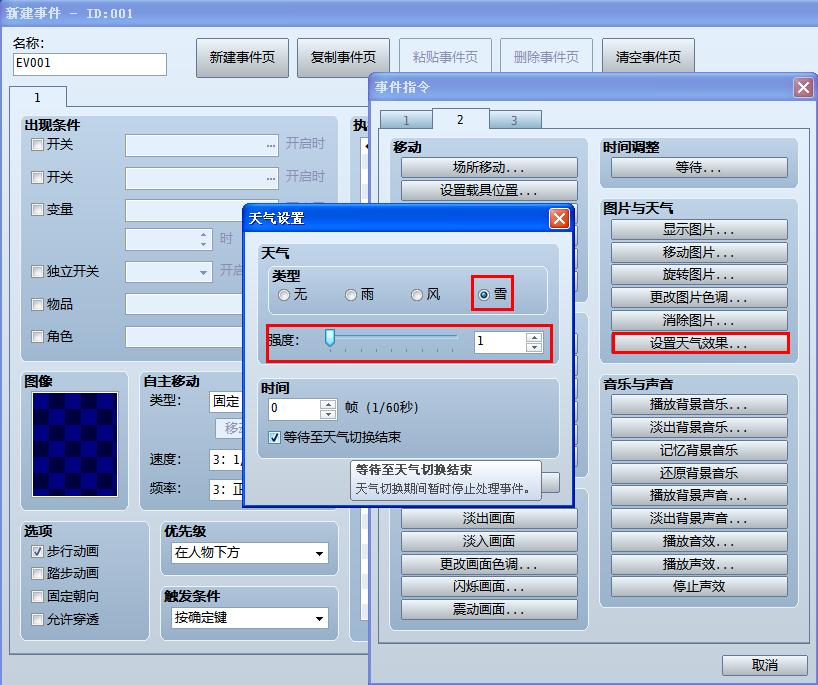Decrease 时间 frames with down arrow

pos(328,414)
